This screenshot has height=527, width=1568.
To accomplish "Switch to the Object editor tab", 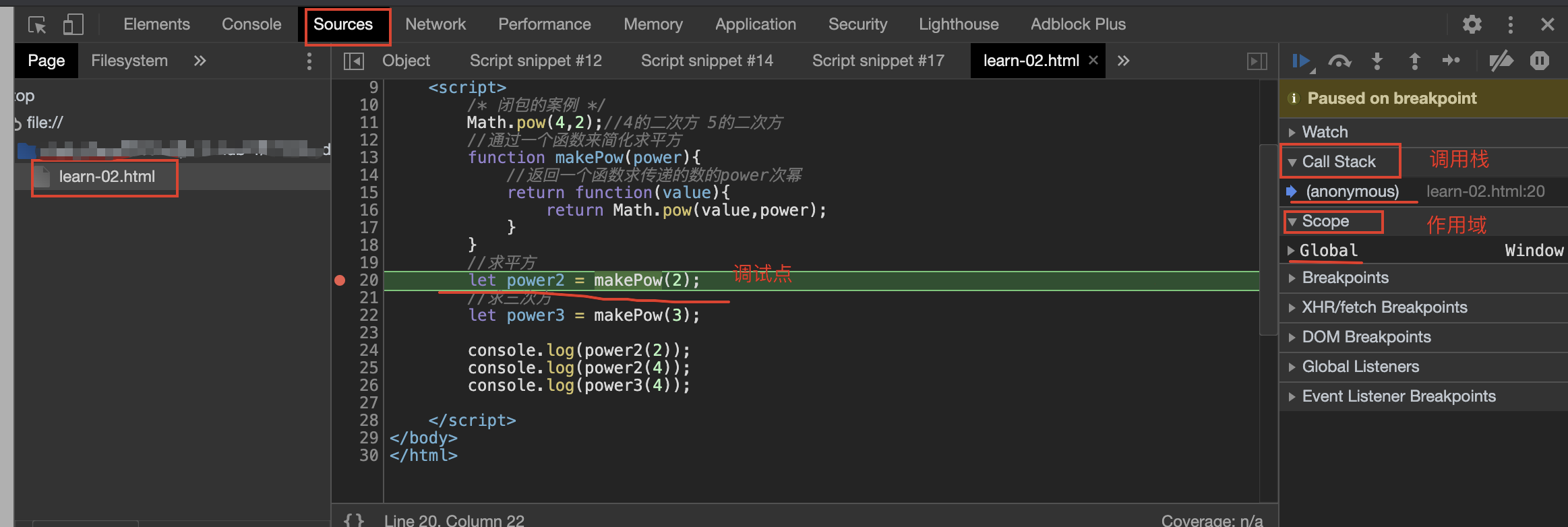I will coord(406,61).
